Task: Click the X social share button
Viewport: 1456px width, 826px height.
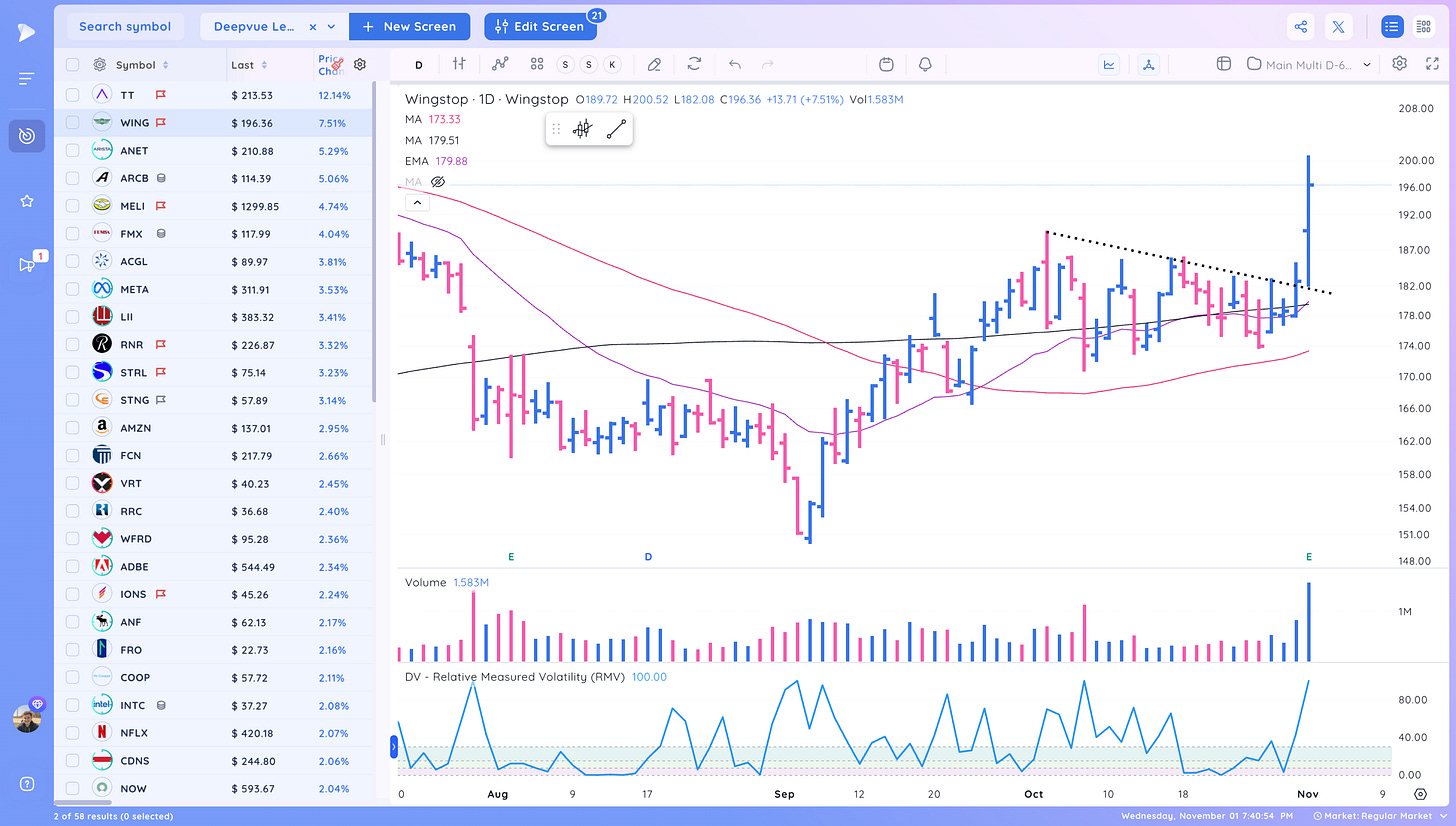Action: pos(1339,27)
